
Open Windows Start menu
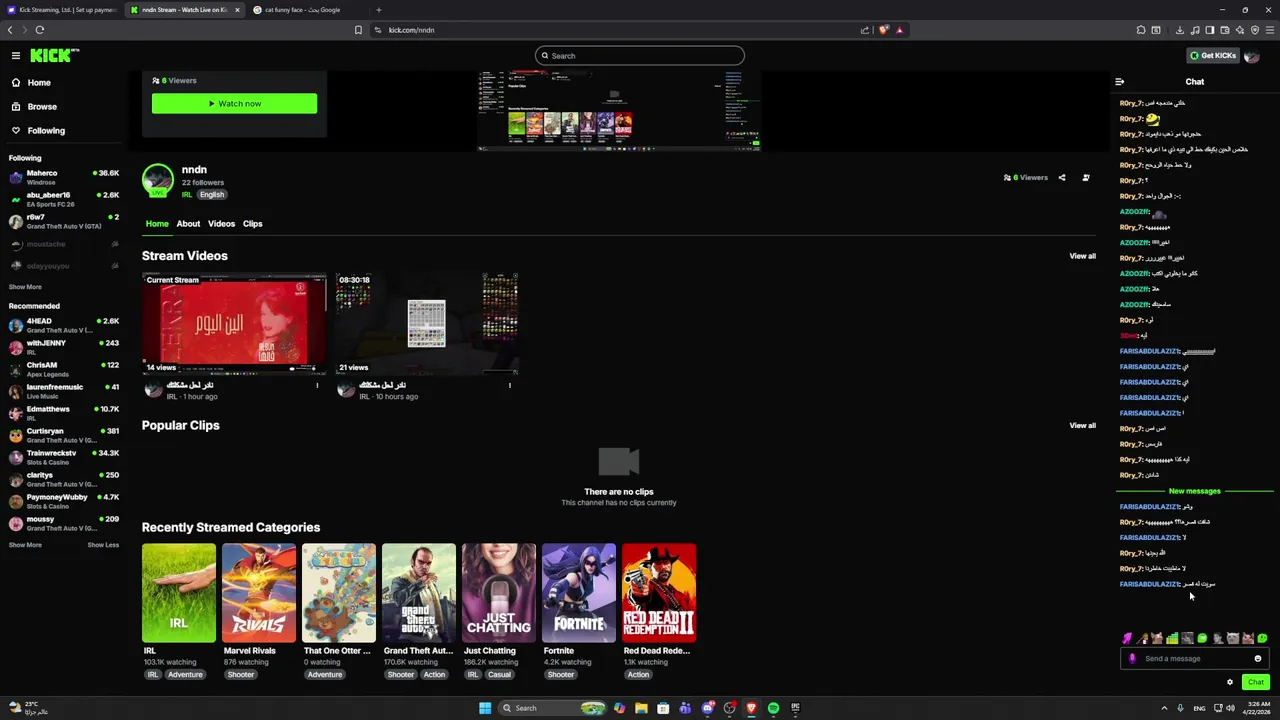coord(485,708)
